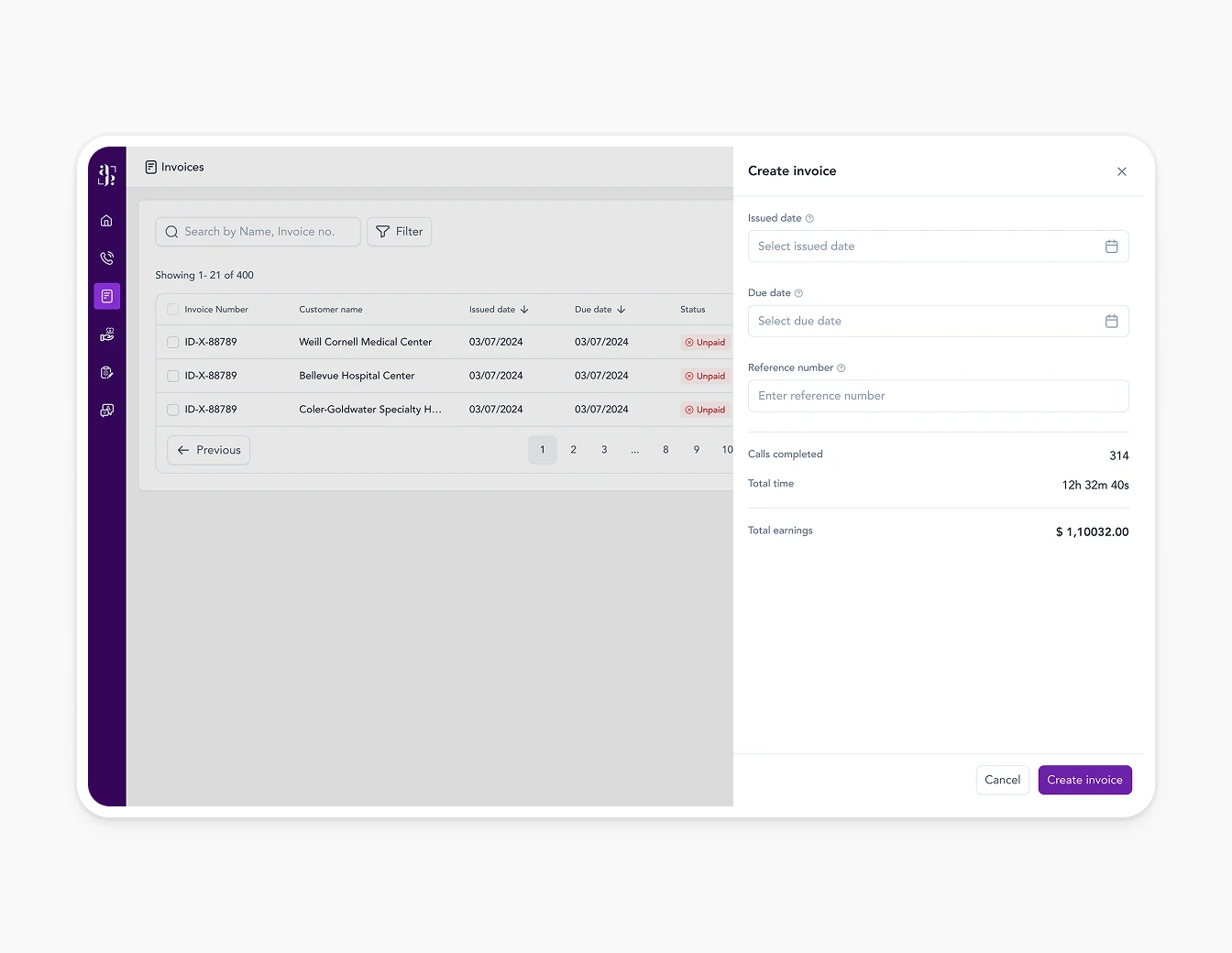Viewport: 1232px width, 953px height.
Task: Click the Unpaid status badge on the first row
Action: point(704,342)
